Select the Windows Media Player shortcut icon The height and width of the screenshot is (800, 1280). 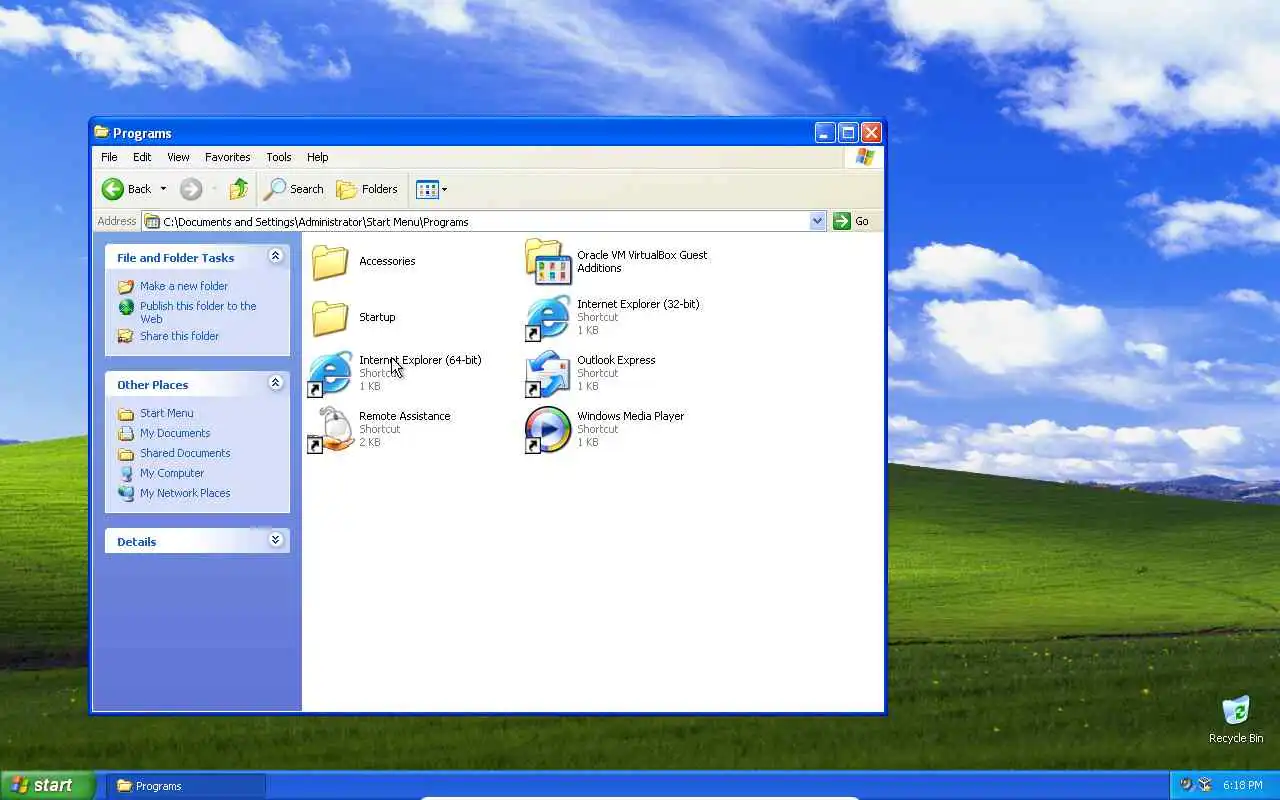(x=548, y=430)
